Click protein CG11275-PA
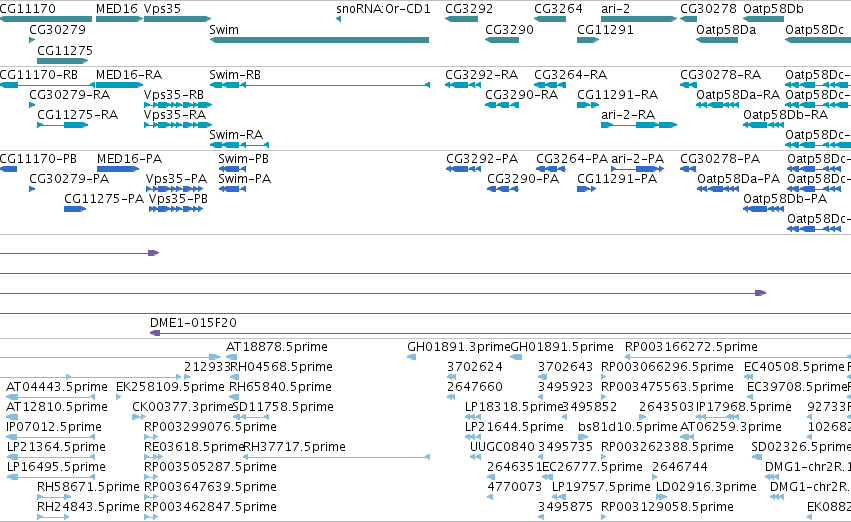Screen dimensions: 851x522 [x=104, y=199]
